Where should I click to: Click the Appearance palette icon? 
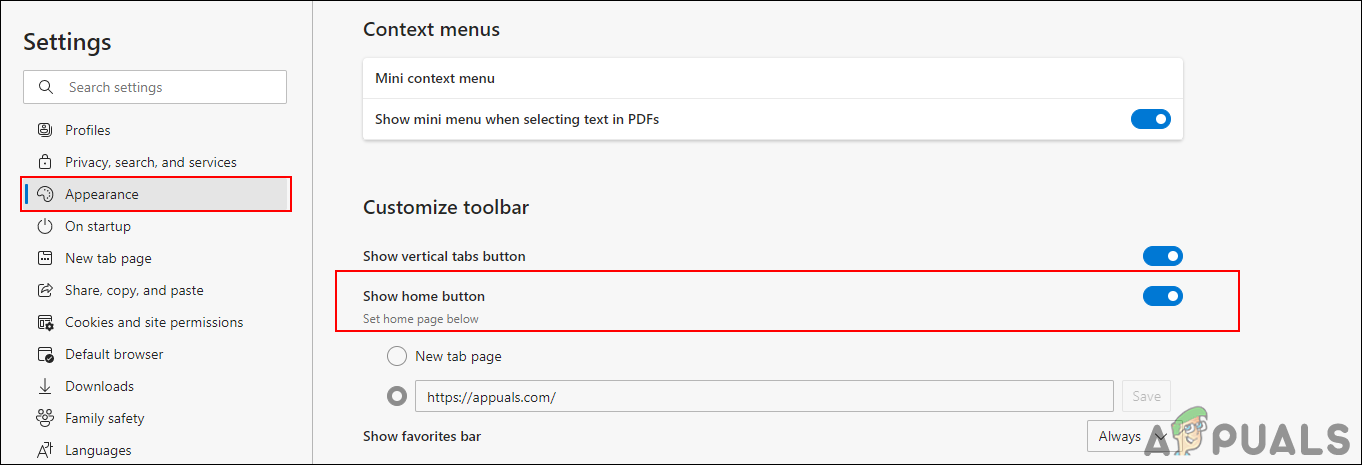point(45,194)
